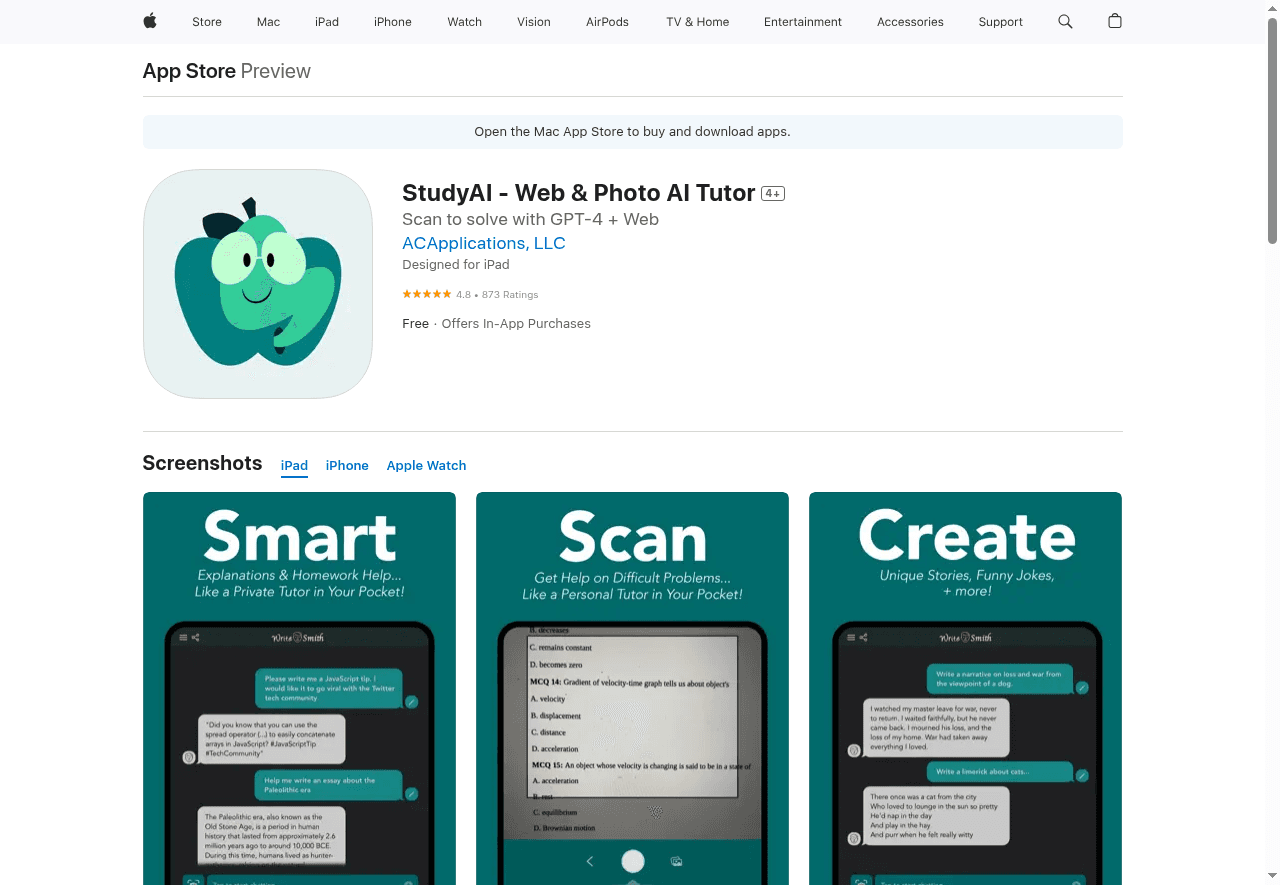Click the 'Offers In-App Purchases' text
The height and width of the screenshot is (885, 1280).
point(516,324)
